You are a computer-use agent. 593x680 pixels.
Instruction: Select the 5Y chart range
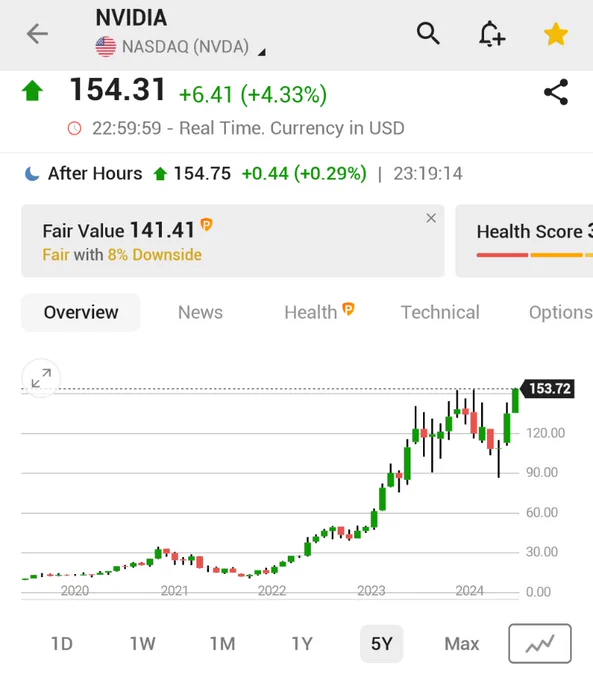[382, 644]
